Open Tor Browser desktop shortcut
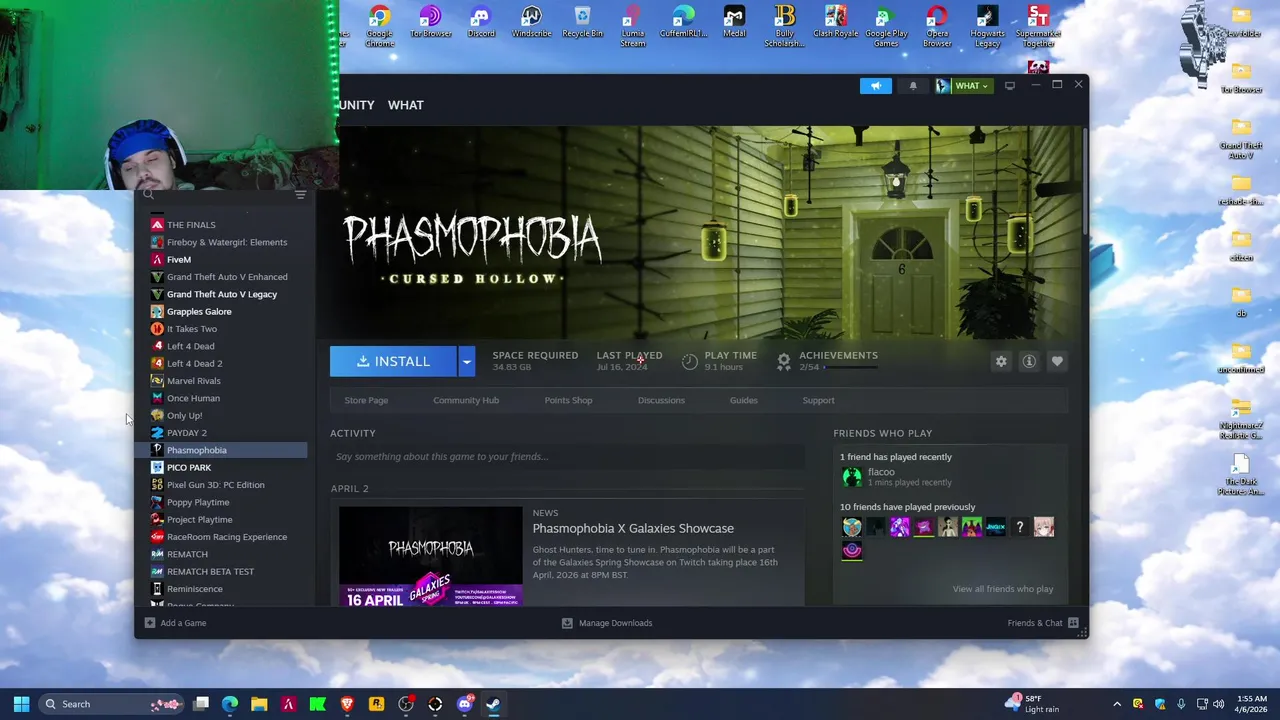 pyautogui.click(x=430, y=22)
